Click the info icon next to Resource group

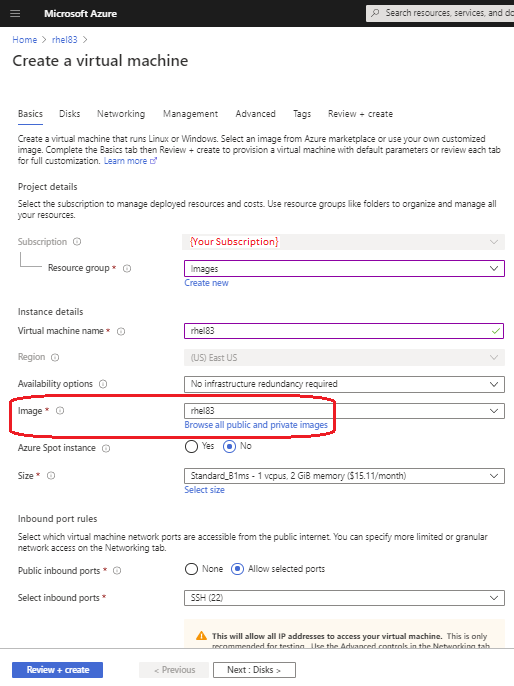[x=127, y=268]
